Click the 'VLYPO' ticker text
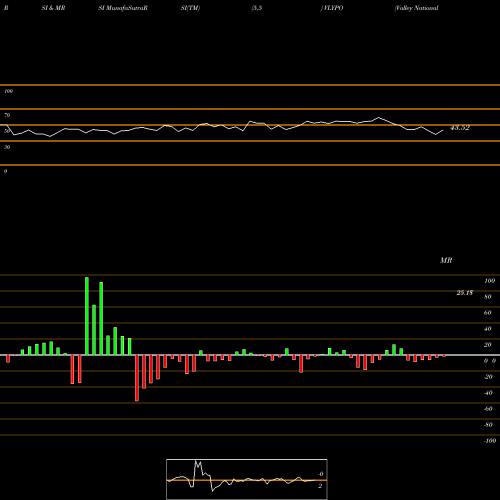Viewport: 500px width, 500px height. click(333, 8)
